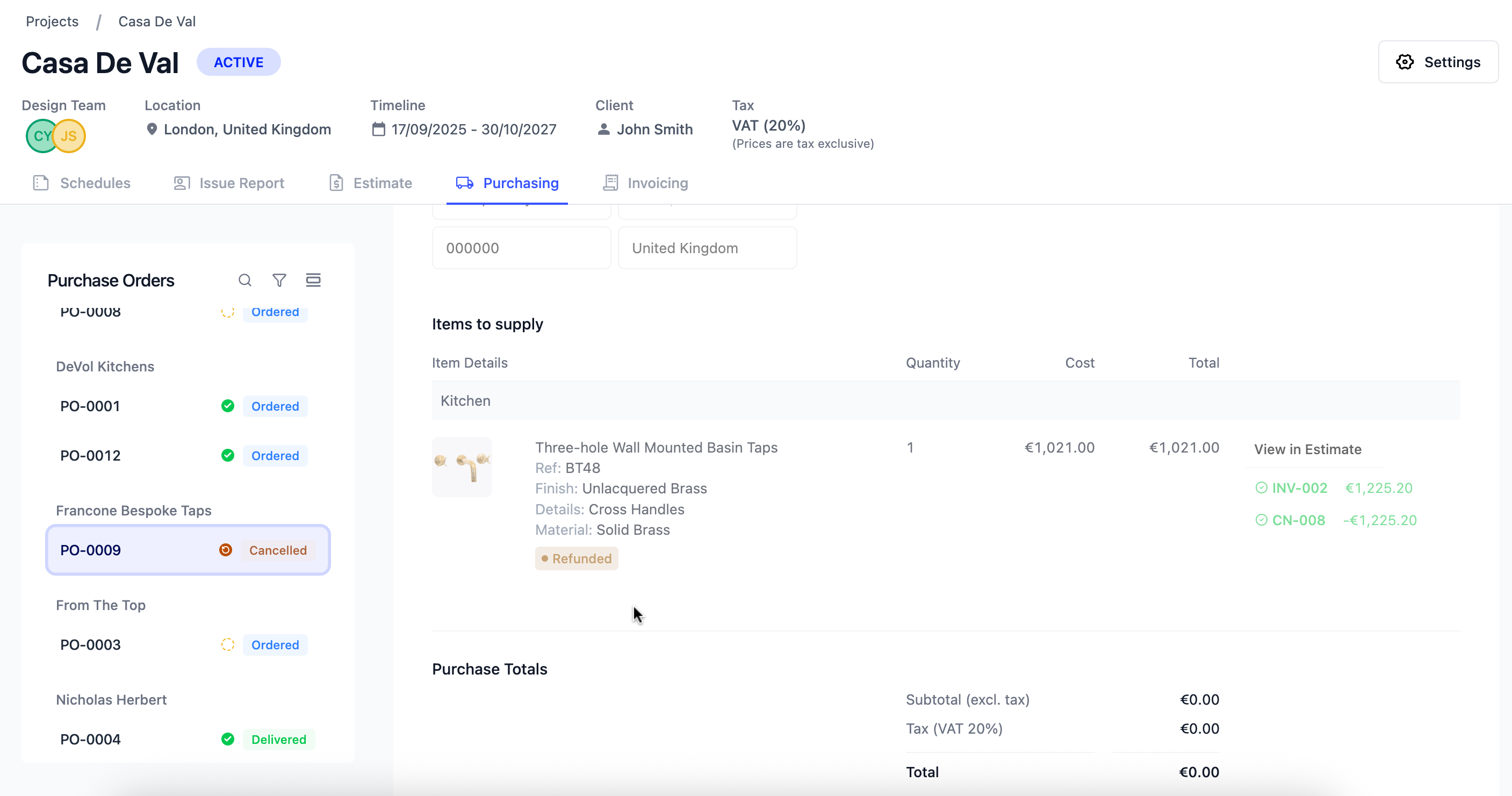Screen dimensions: 1512x796
Task: Open the Invoicing tab
Action: click(645, 183)
